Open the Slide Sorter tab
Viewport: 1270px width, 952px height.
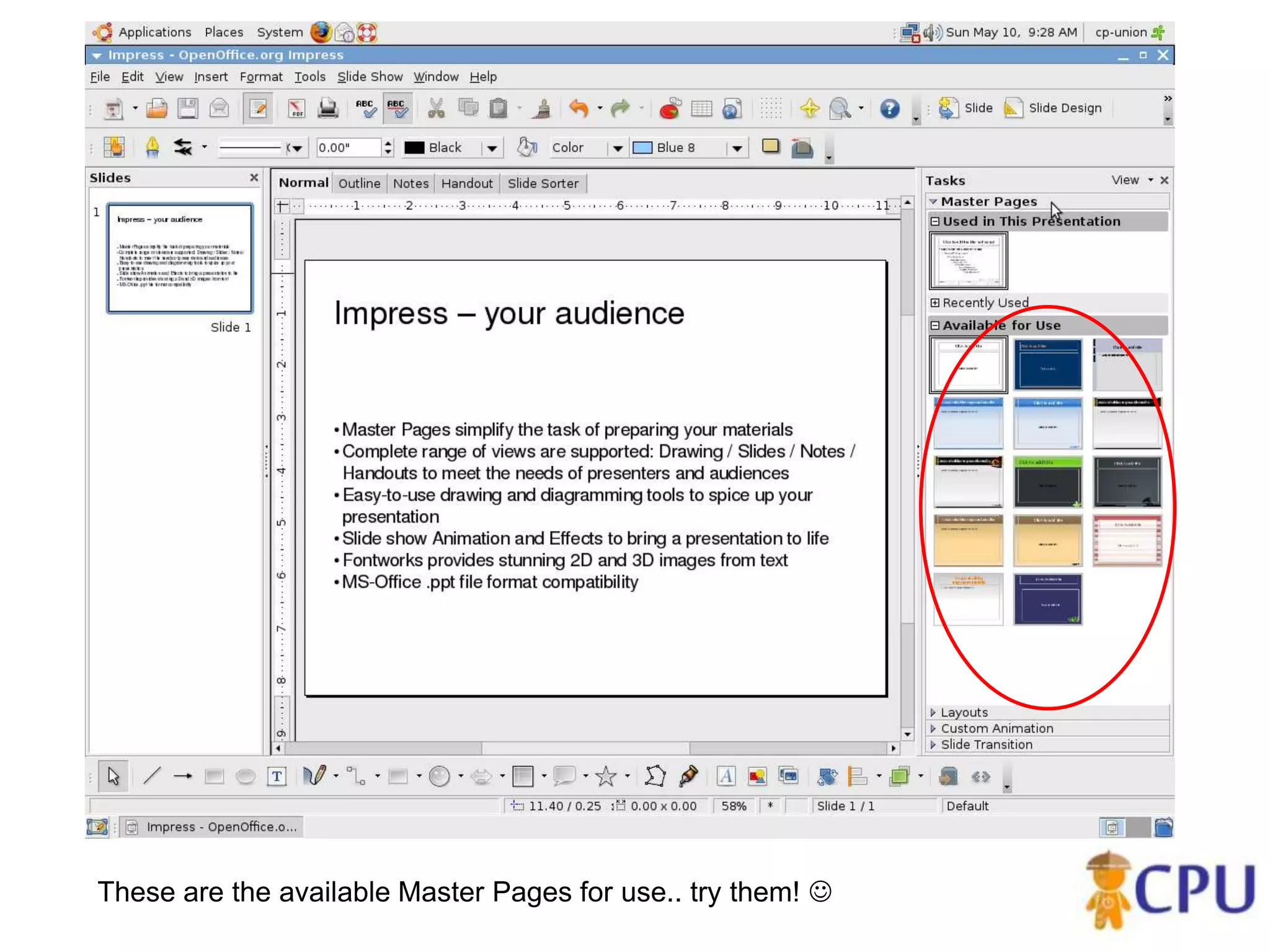click(x=543, y=183)
